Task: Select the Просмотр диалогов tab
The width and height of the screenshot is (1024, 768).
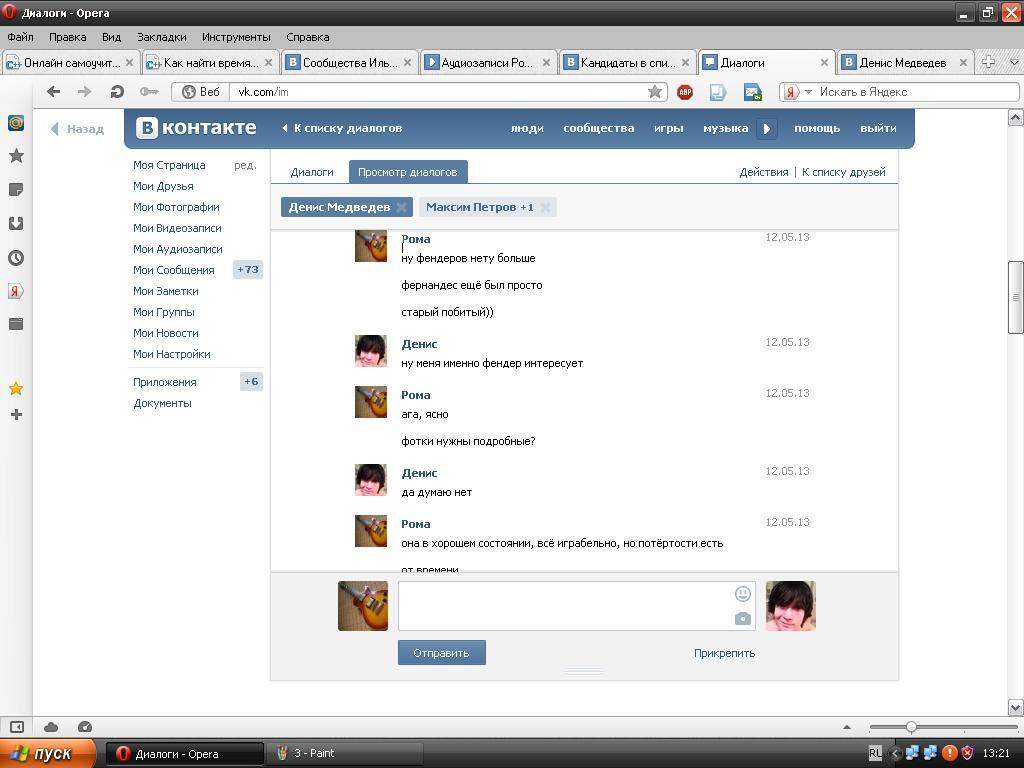Action: click(408, 172)
